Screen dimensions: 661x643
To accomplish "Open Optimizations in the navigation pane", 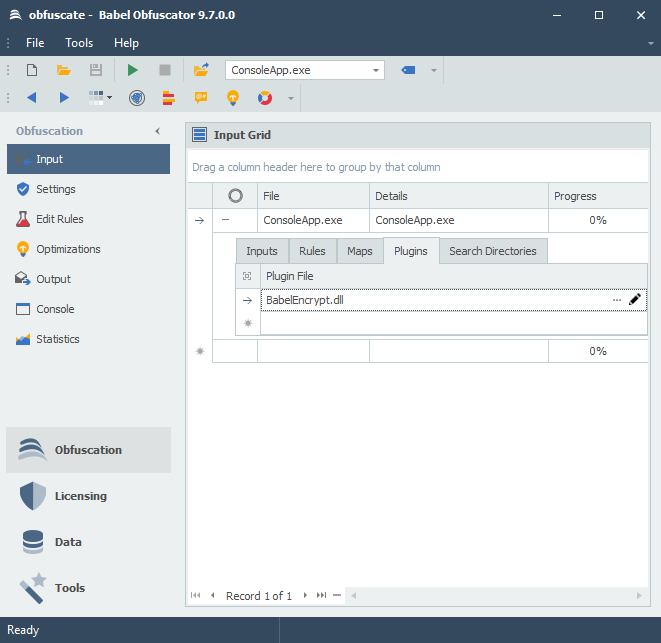I will point(89,249).
